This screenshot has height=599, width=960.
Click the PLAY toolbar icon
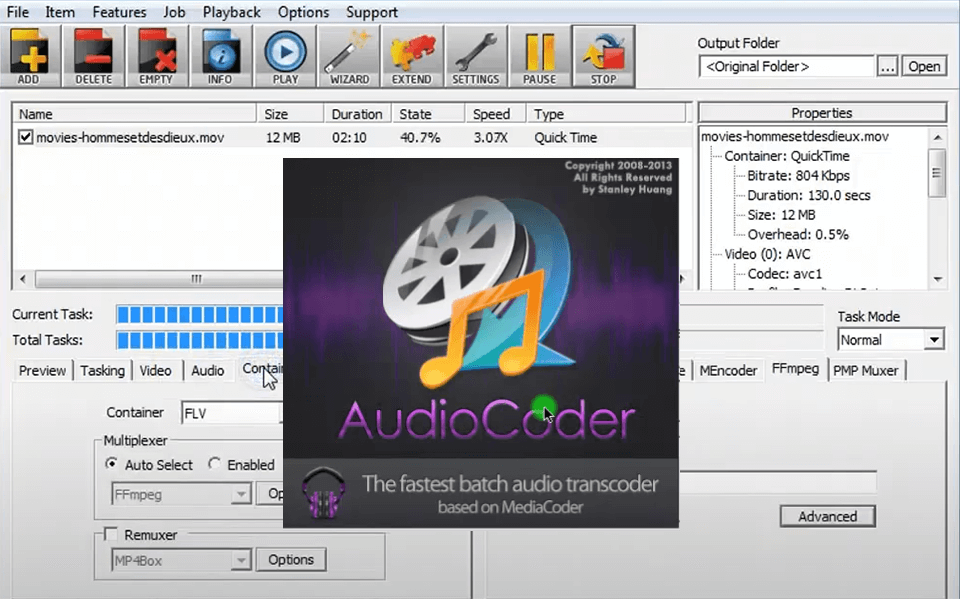[x=285, y=56]
